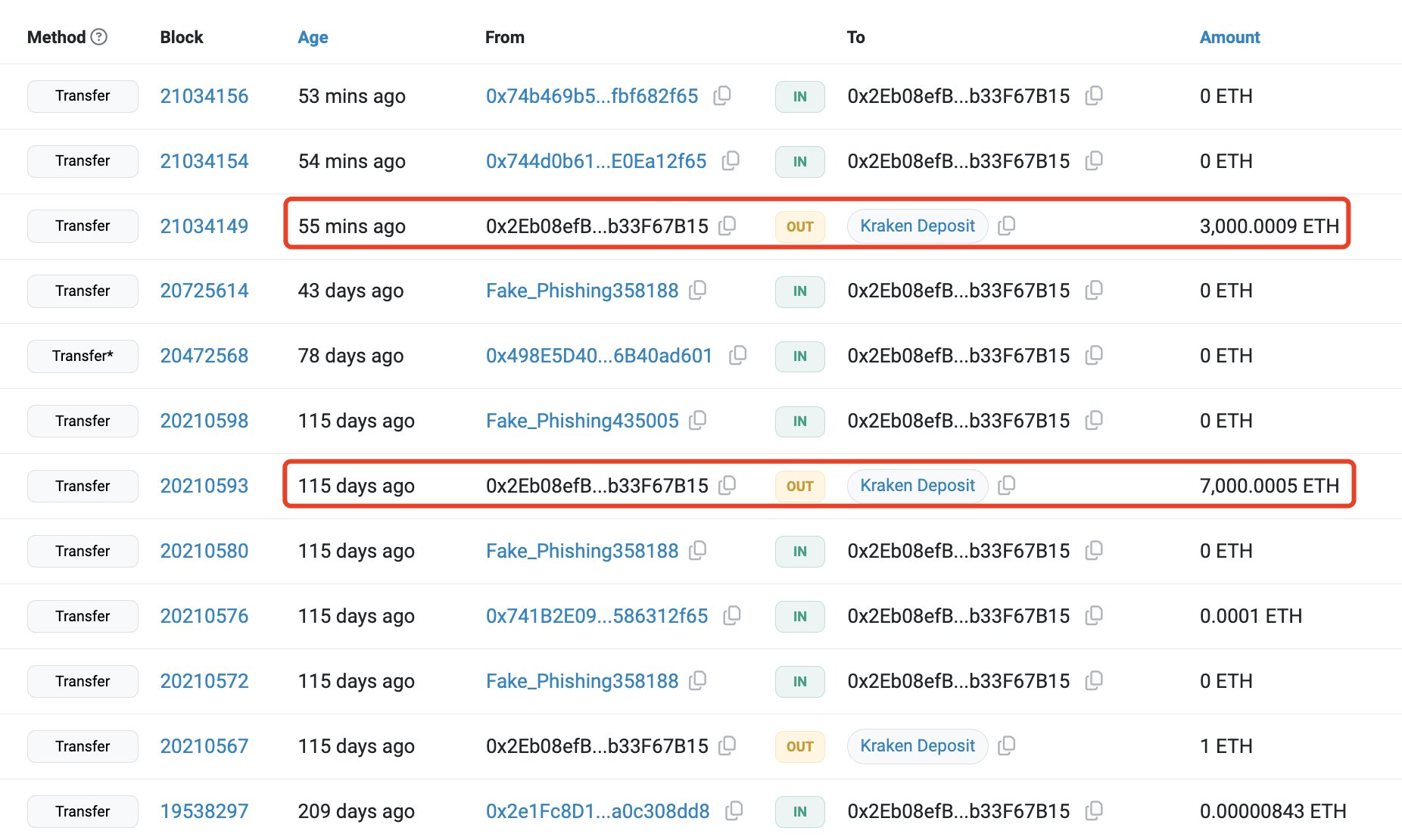Copy the Fake_Phishing358188 address in block 20210572 row

[x=698, y=680]
